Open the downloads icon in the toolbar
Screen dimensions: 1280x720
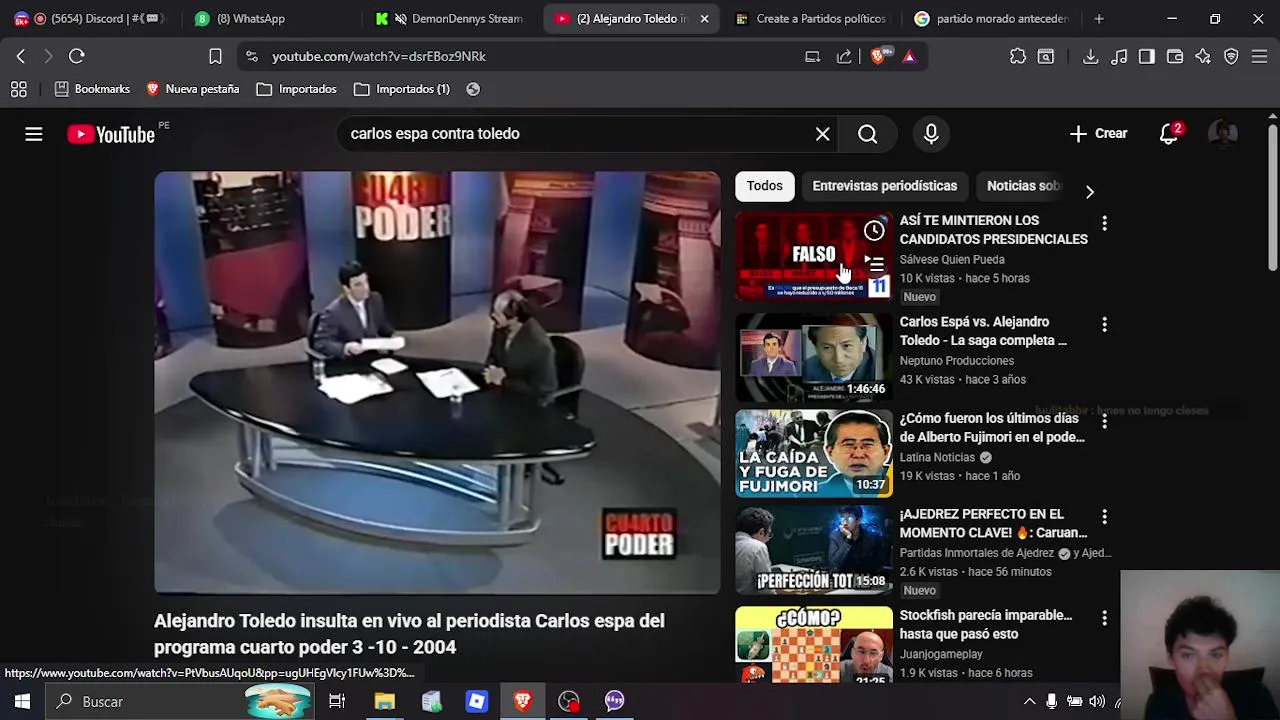tap(1091, 57)
